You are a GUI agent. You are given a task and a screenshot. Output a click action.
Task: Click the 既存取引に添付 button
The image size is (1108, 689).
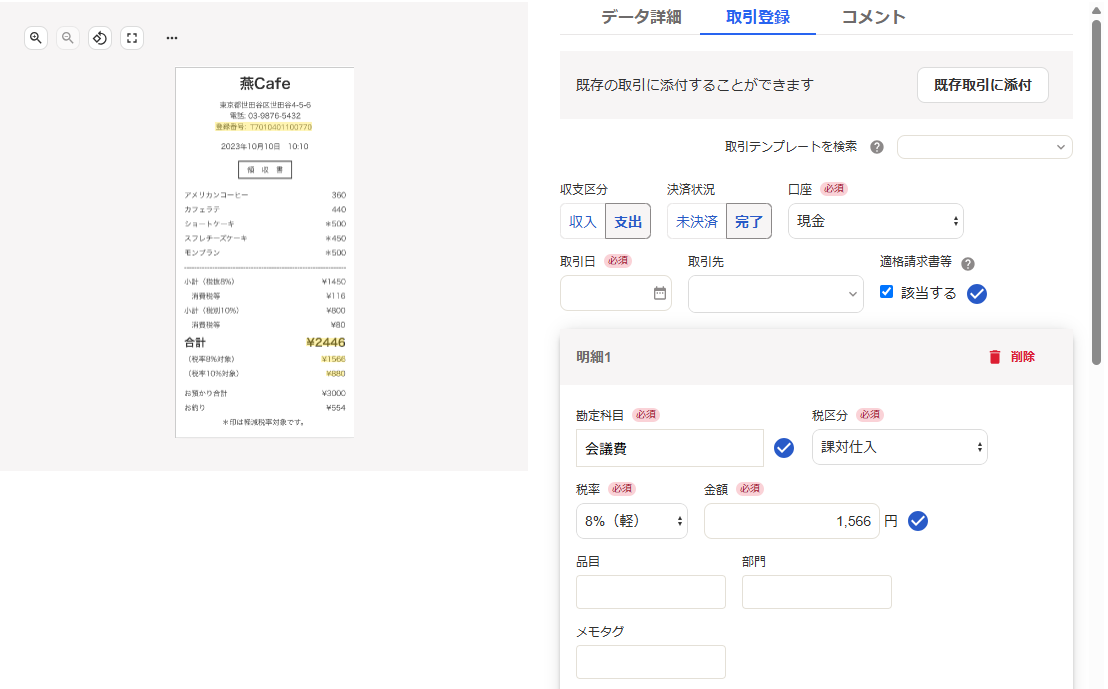(982, 85)
